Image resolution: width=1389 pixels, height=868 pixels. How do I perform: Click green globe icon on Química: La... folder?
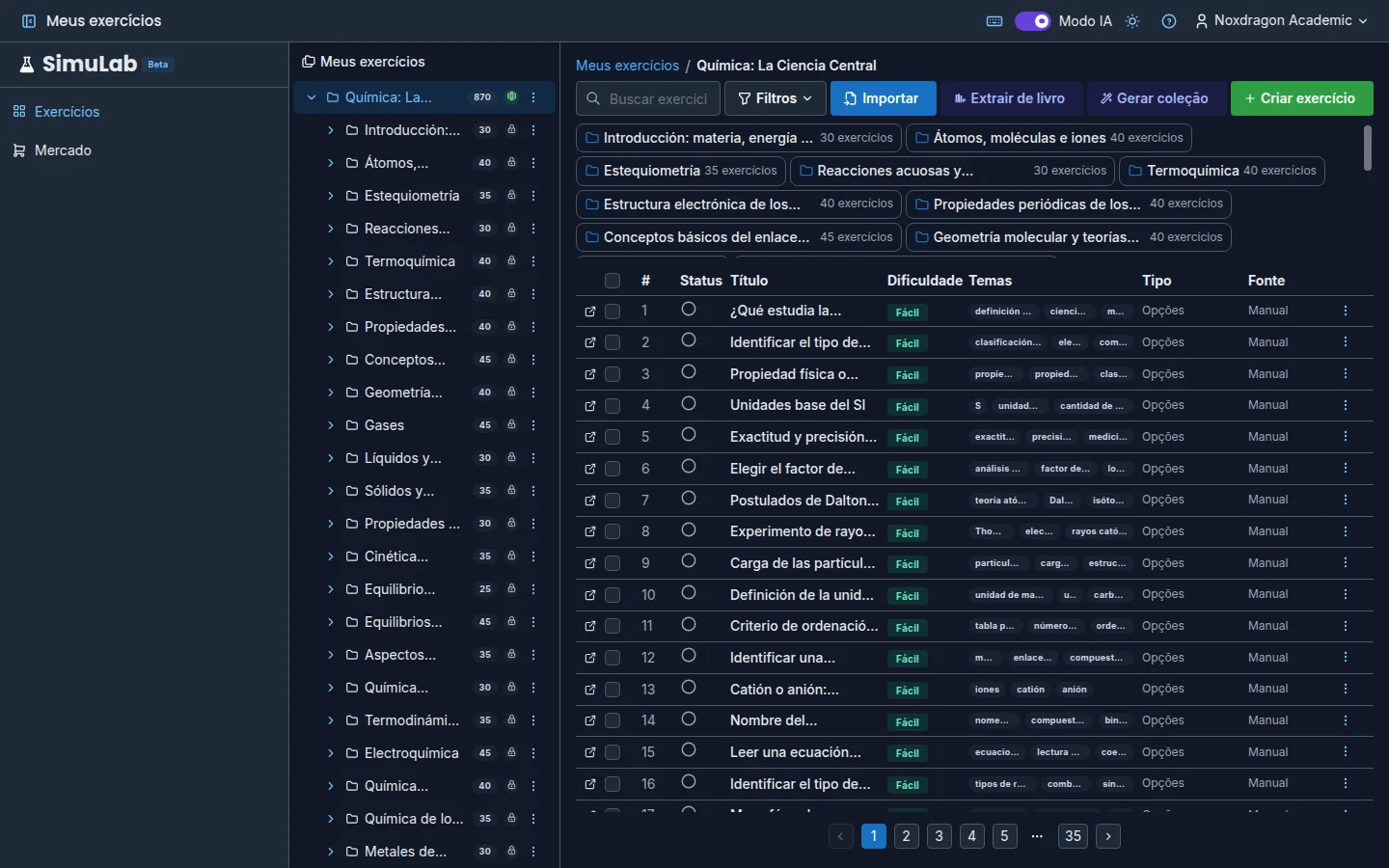(x=511, y=97)
